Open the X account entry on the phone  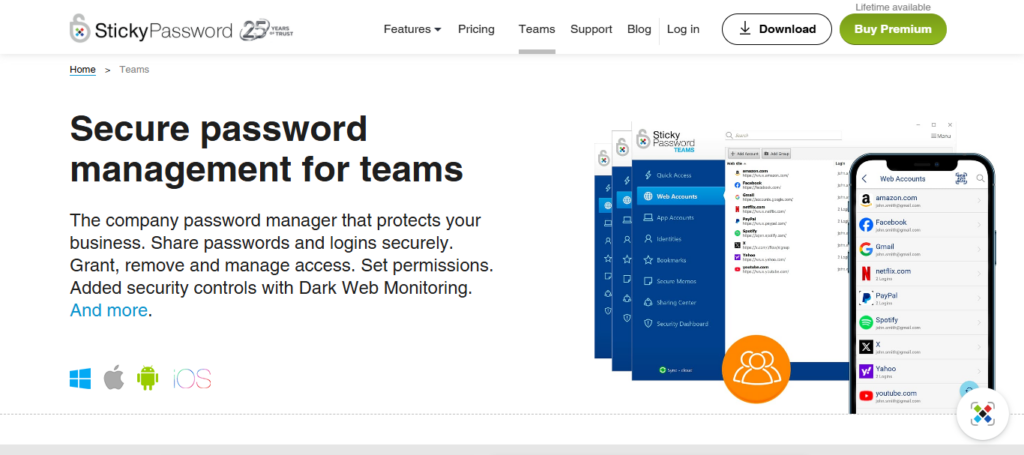(921, 347)
